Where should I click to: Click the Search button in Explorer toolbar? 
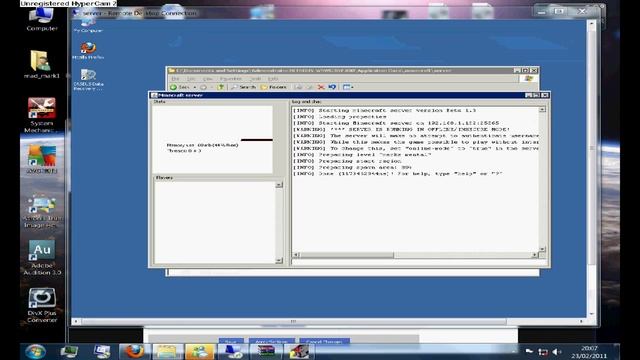coord(243,87)
